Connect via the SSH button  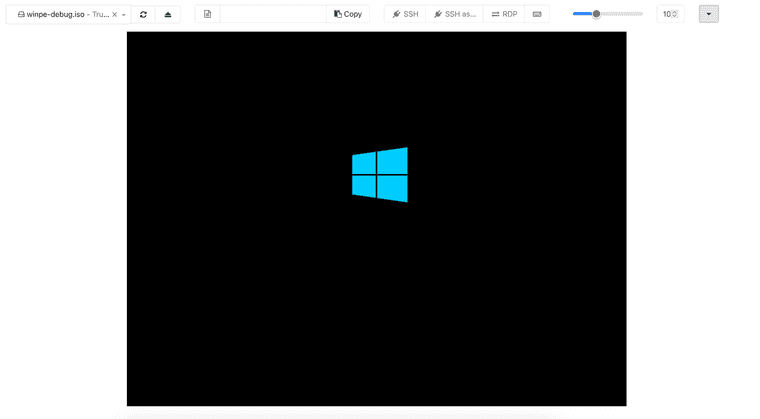click(405, 14)
